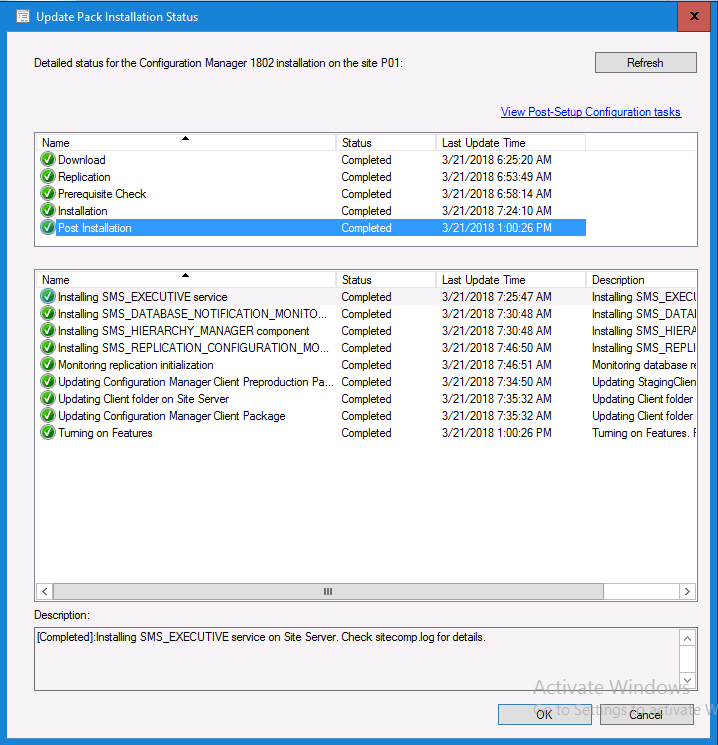Click the Description box scroll down arrow
This screenshot has height=745, width=718.
pyautogui.click(x=687, y=680)
